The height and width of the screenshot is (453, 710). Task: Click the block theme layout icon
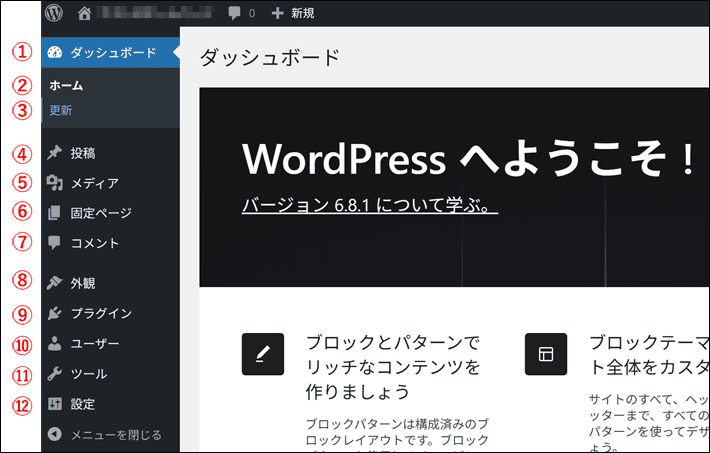click(546, 354)
